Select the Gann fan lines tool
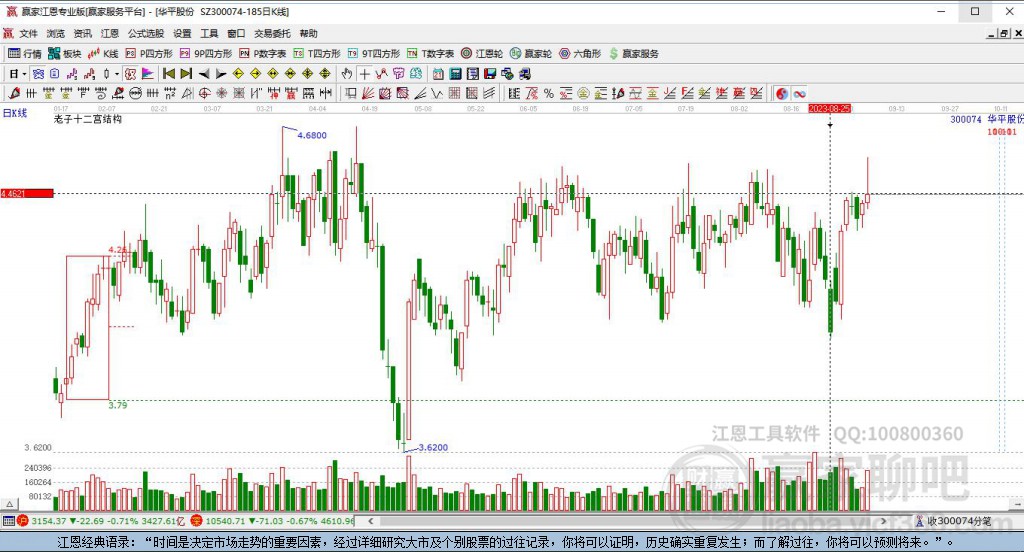This screenshot has width=1024, height=552. point(368,93)
